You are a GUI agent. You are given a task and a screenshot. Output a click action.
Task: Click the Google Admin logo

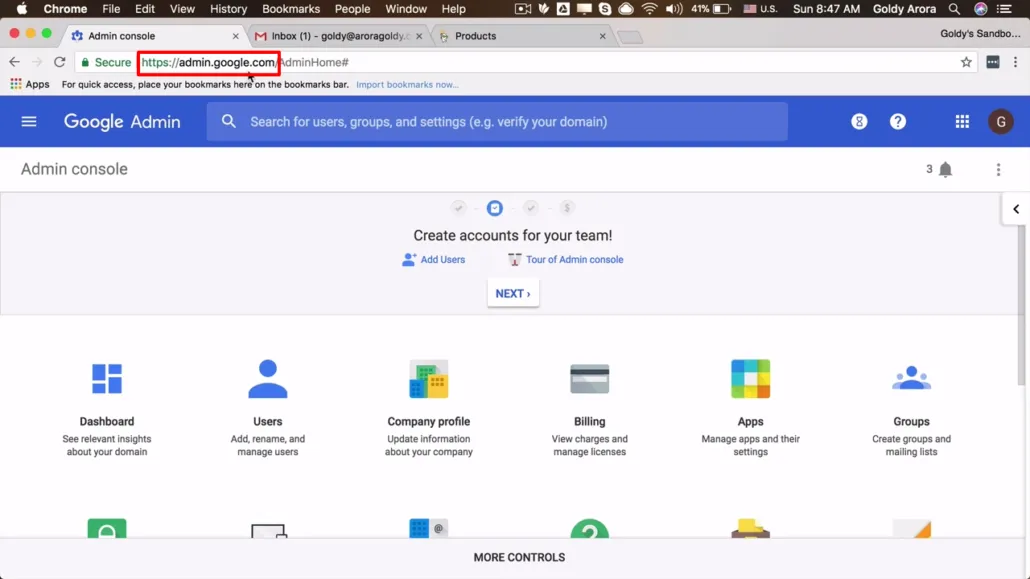122,122
